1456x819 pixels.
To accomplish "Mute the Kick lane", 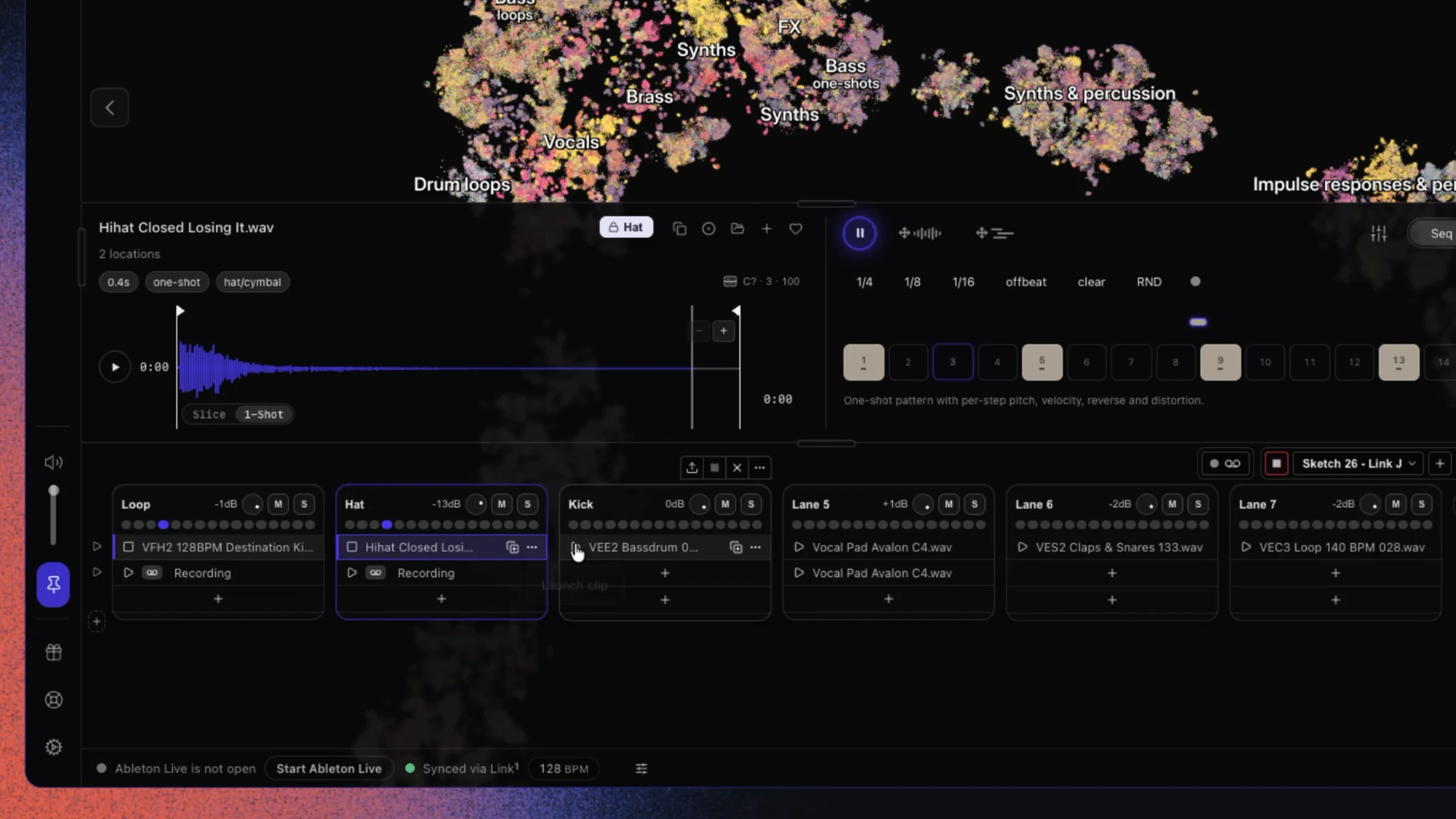I will (725, 504).
